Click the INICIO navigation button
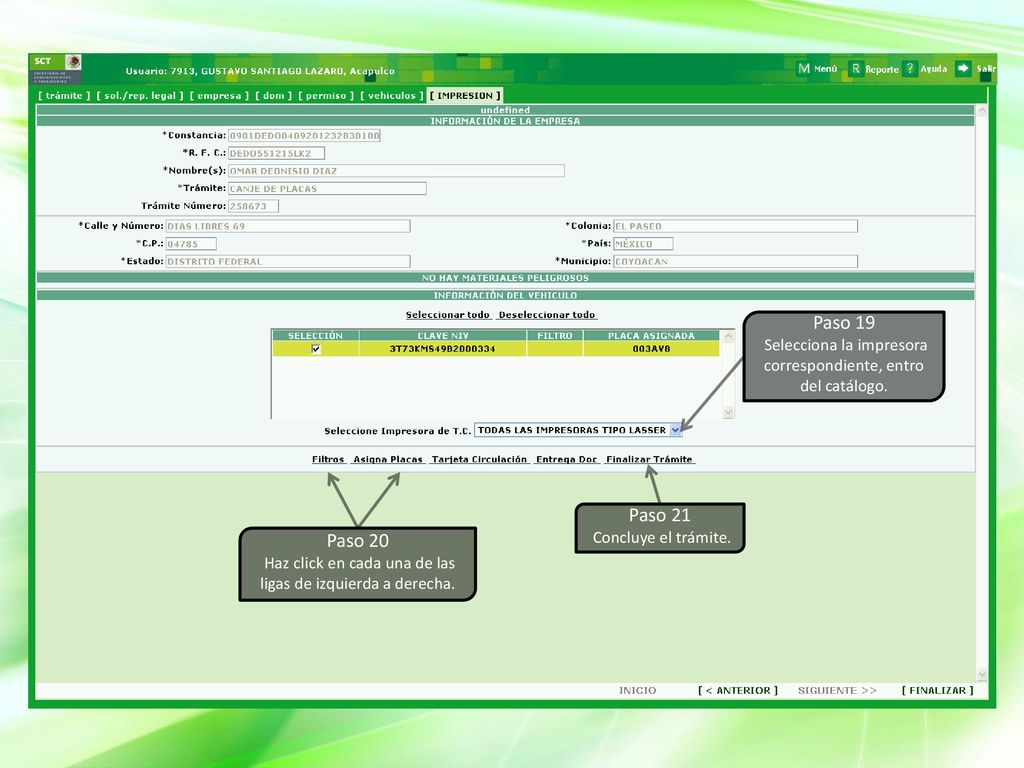The image size is (1024, 768). click(x=637, y=690)
